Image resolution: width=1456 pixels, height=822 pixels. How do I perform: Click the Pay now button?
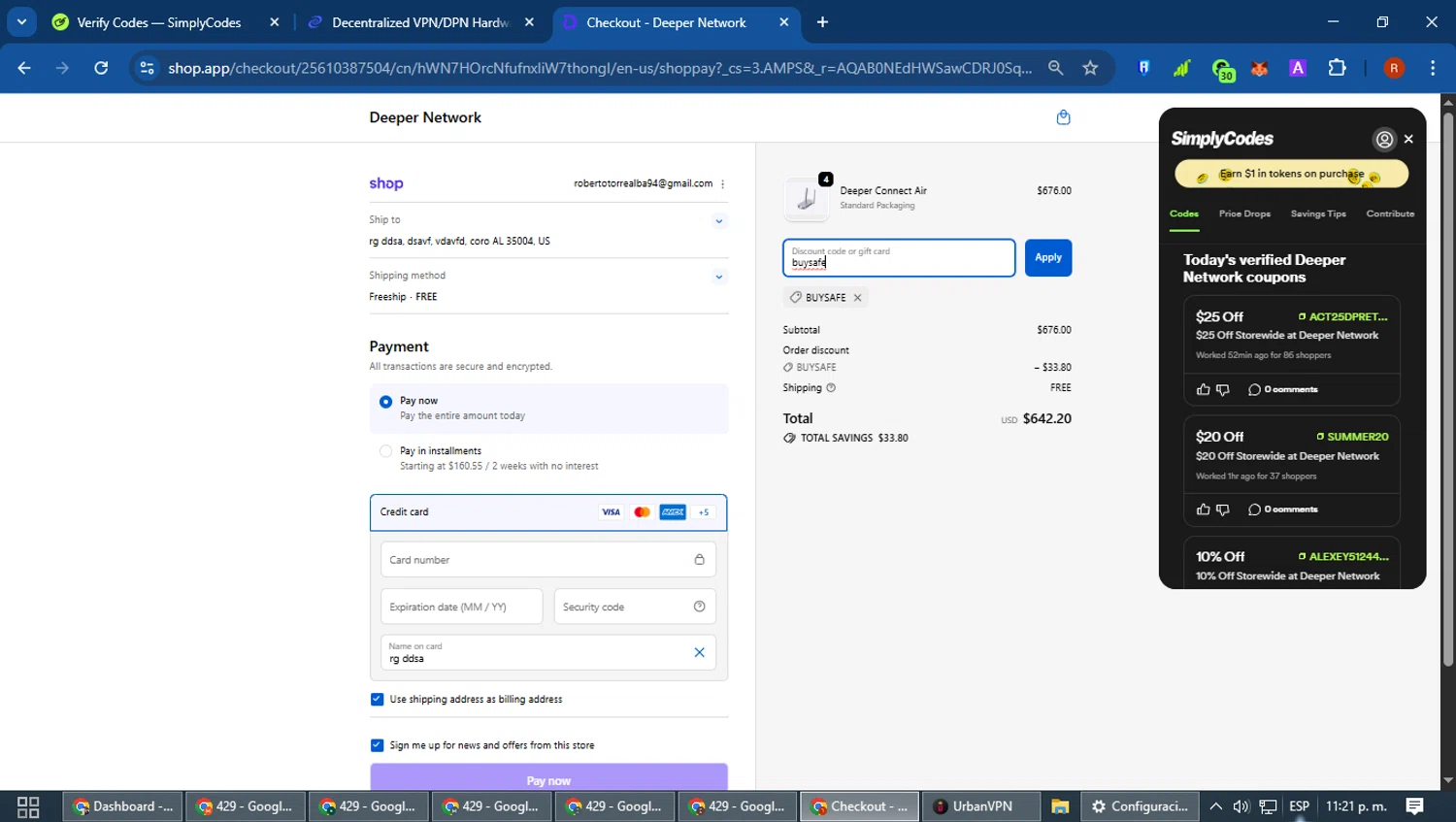coord(548,778)
